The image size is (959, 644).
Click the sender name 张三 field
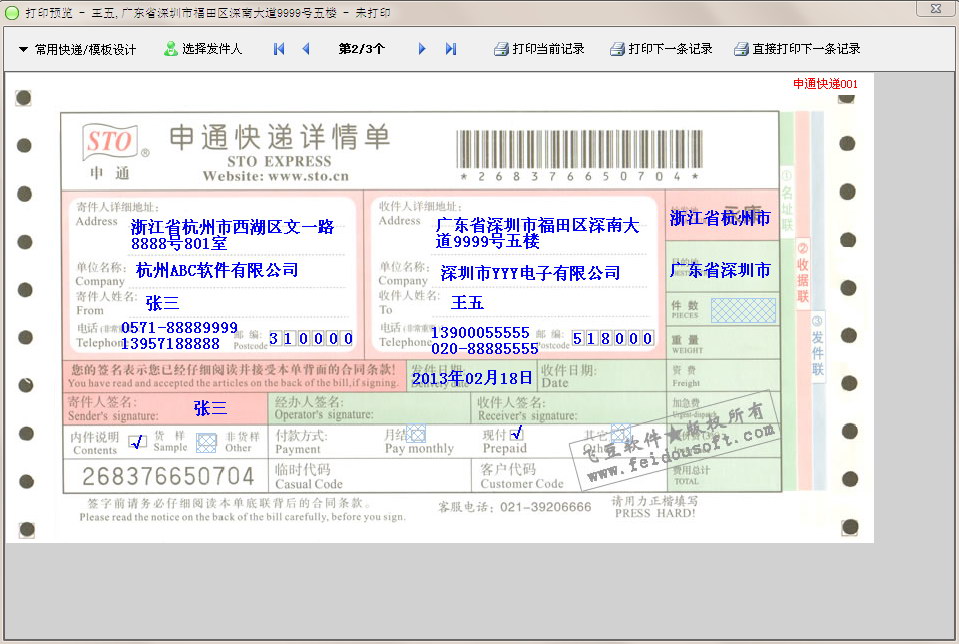[x=162, y=303]
